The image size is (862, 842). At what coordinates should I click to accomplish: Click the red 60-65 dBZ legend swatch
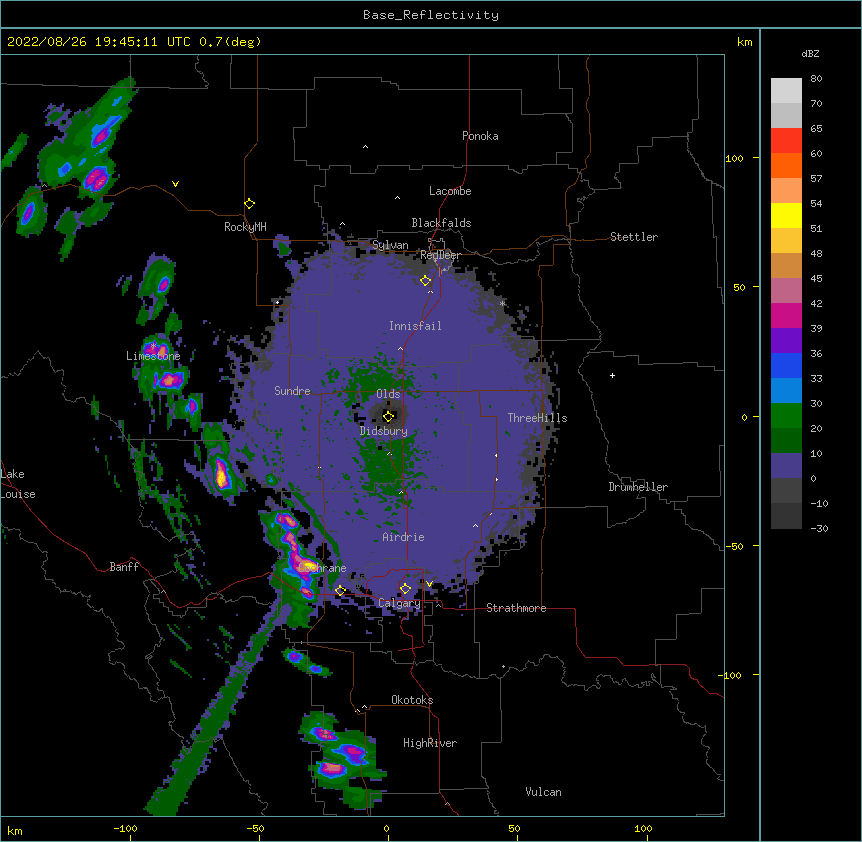[786, 141]
